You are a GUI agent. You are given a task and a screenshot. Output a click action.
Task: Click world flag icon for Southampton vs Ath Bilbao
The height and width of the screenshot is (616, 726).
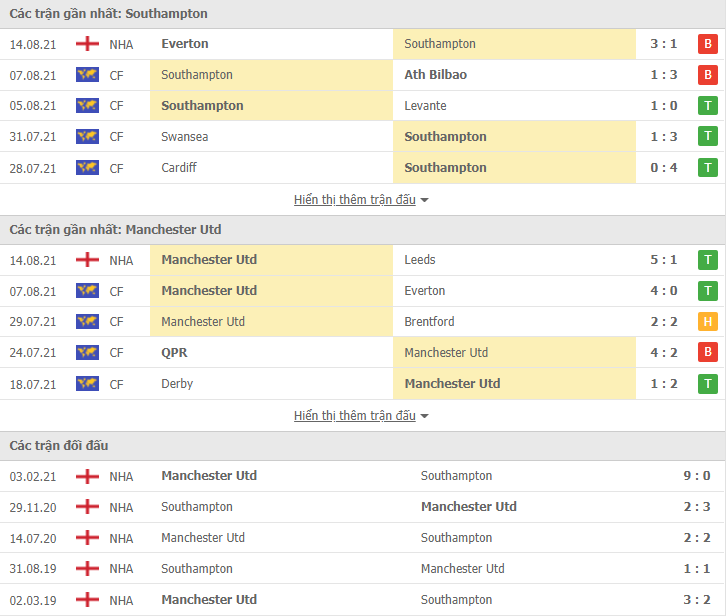[87, 75]
